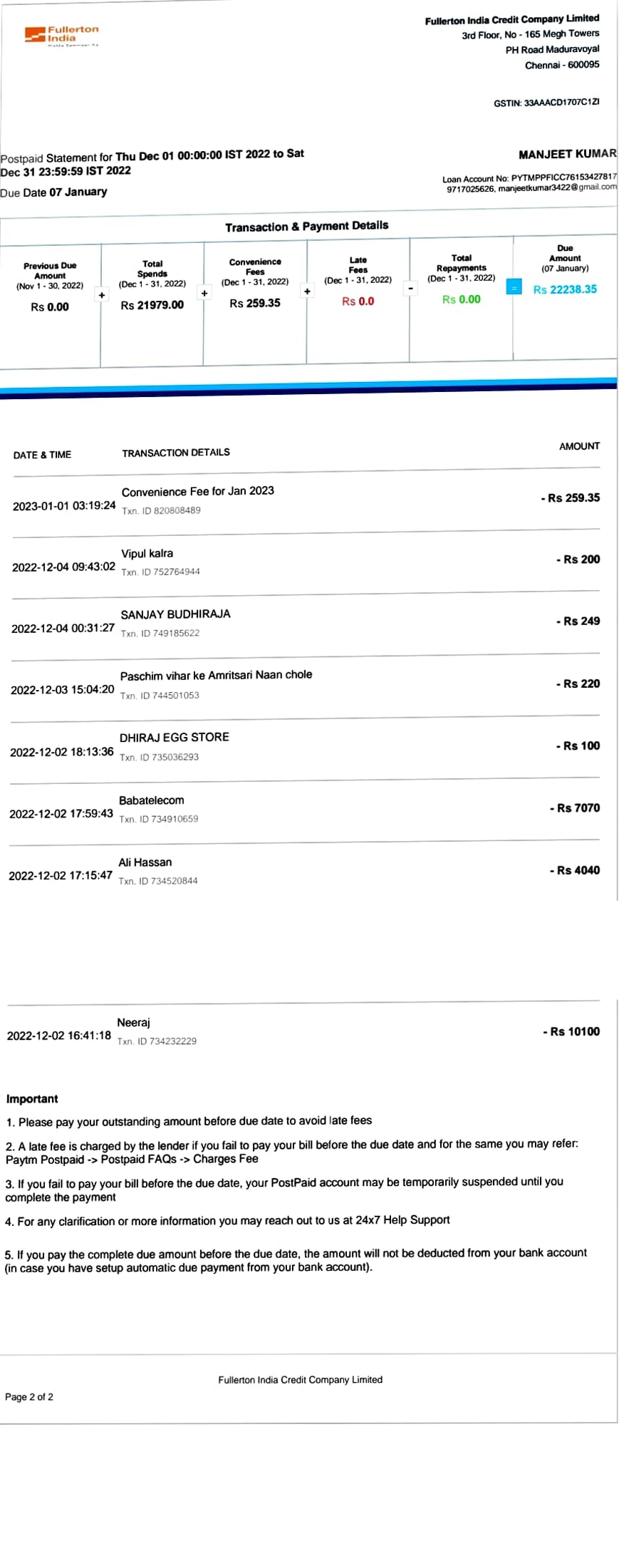This screenshot has height=1568, width=619.
Task: Click the Transaction & Payment Details heading
Action: pos(306,227)
